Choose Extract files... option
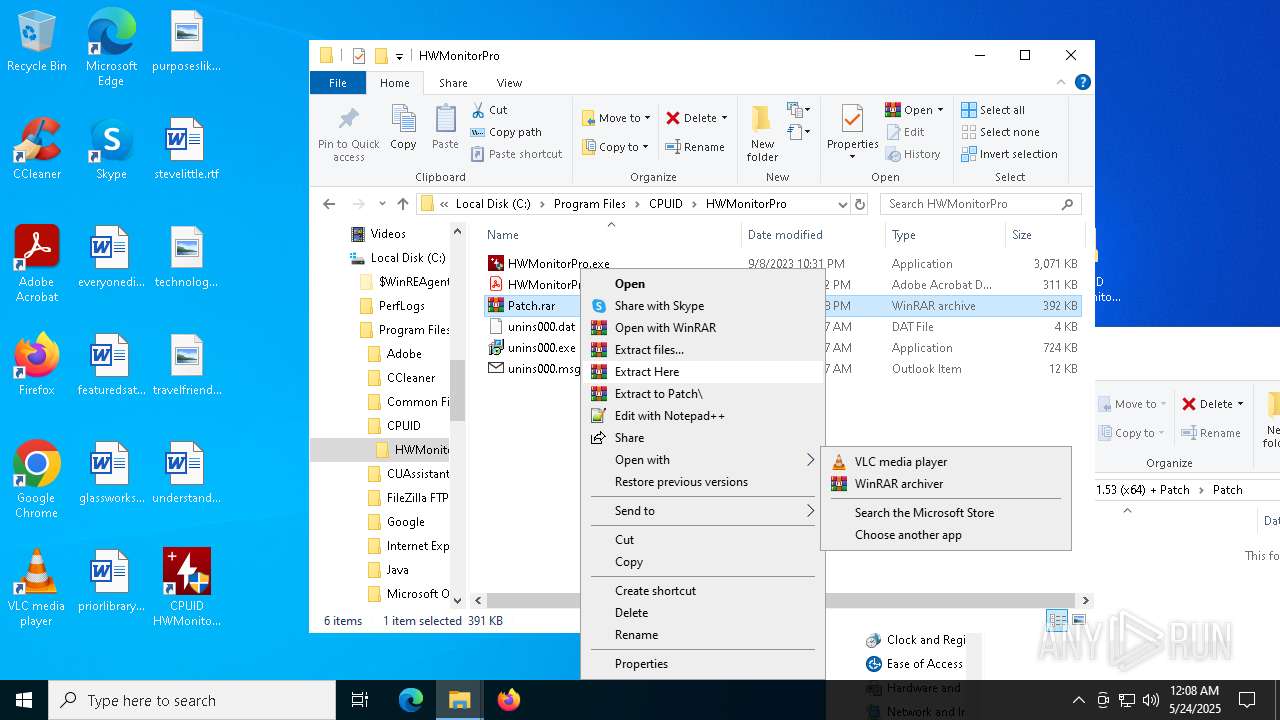1280x720 pixels. pos(703,350)
